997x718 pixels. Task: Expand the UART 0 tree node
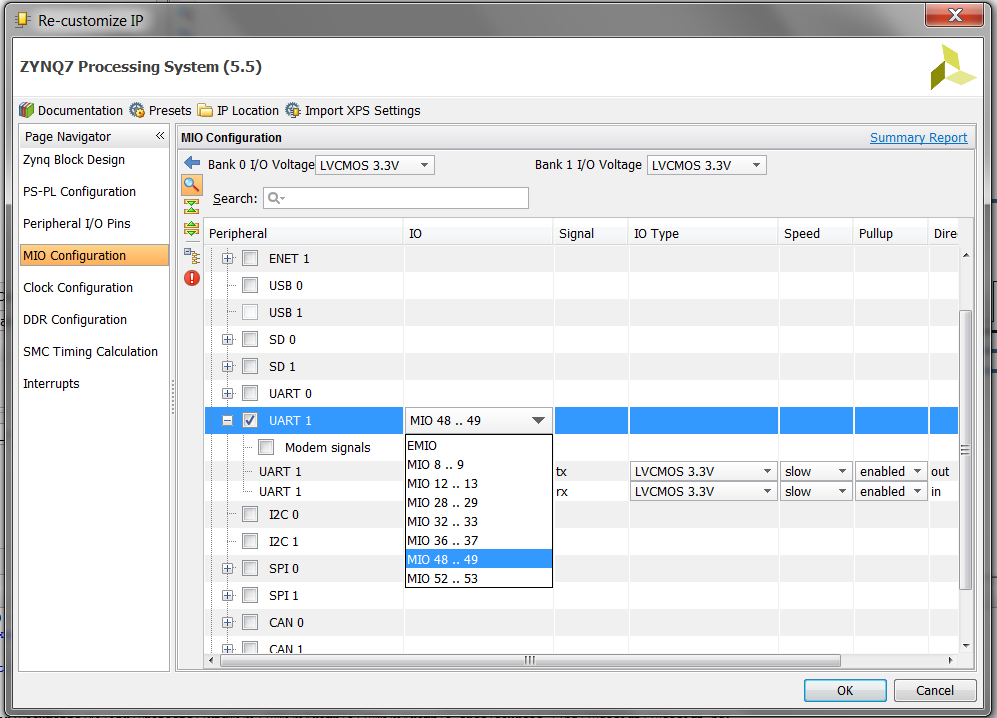click(x=228, y=393)
